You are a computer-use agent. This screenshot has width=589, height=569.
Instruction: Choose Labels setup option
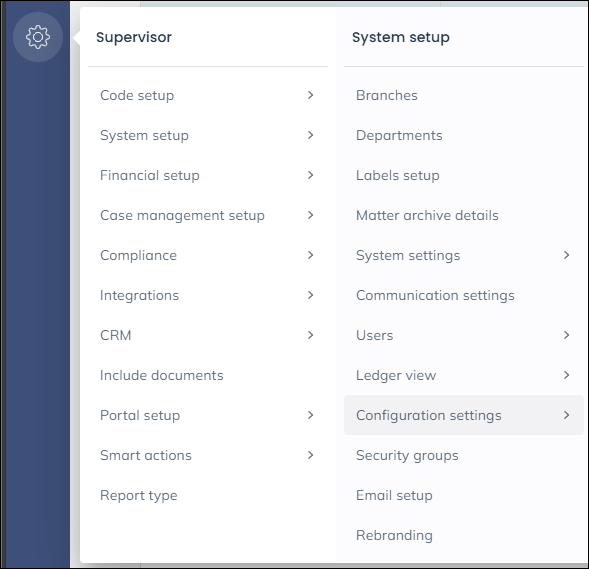tap(397, 175)
